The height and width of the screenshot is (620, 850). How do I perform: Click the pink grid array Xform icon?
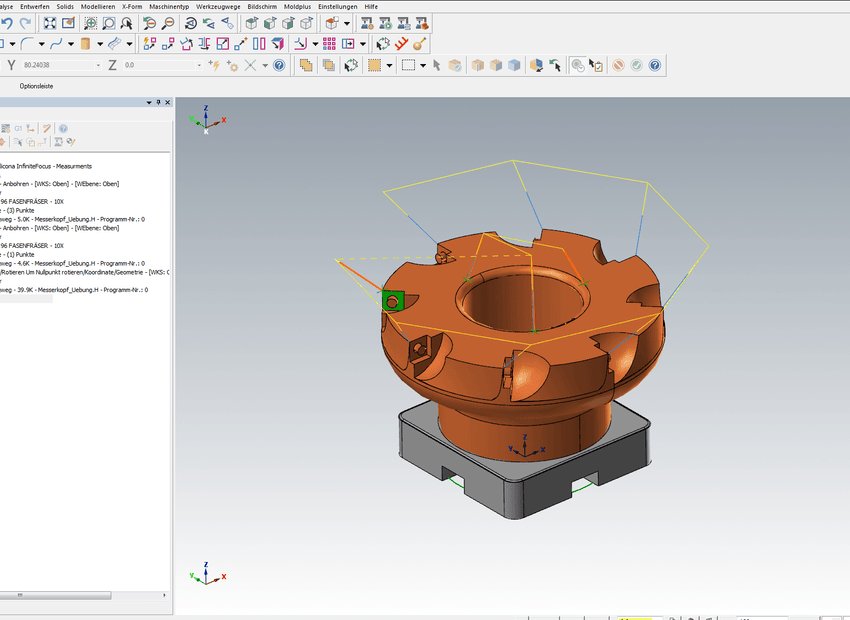pyautogui.click(x=329, y=44)
